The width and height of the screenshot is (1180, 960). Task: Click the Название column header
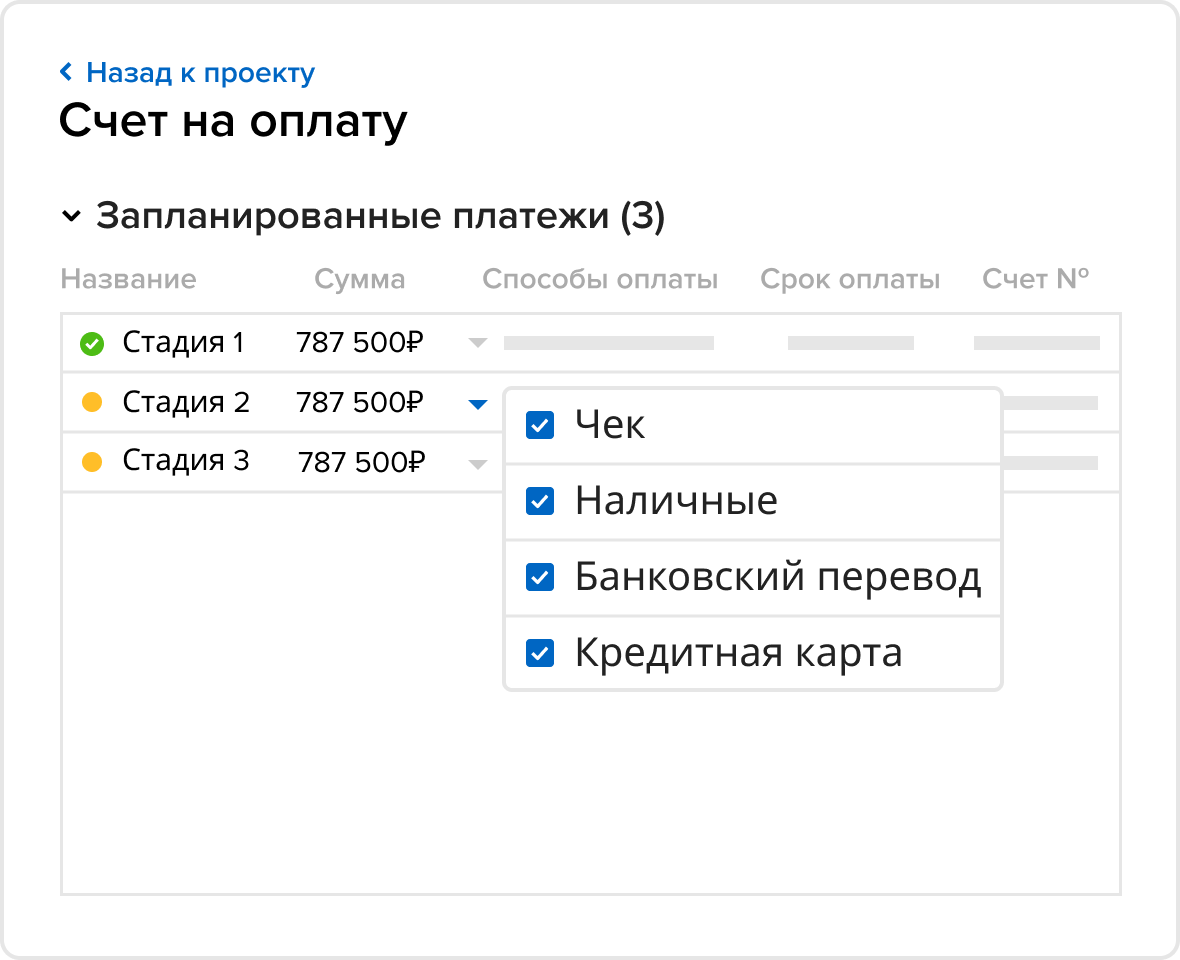click(x=128, y=279)
